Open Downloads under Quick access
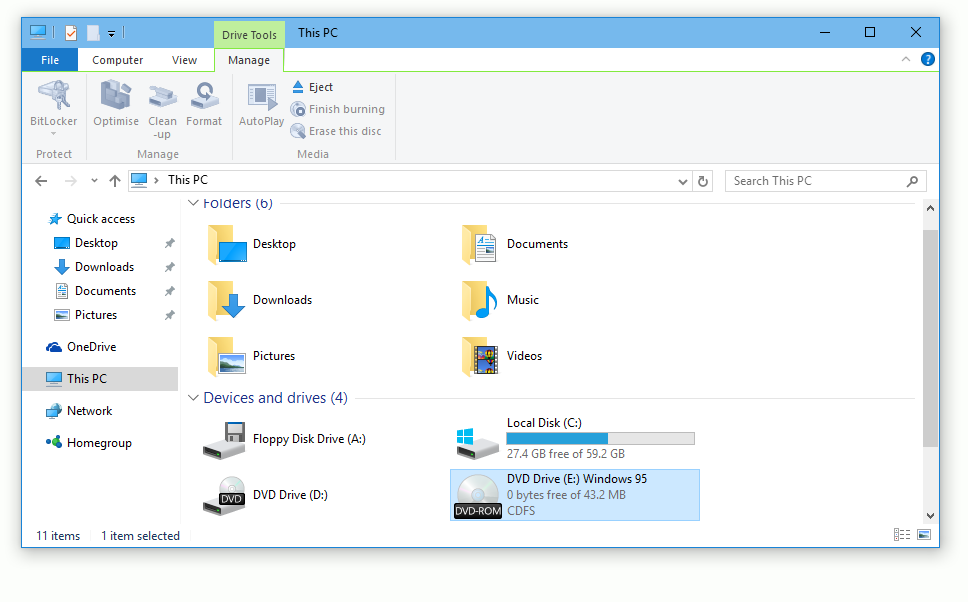The image size is (968, 602). click(94, 267)
